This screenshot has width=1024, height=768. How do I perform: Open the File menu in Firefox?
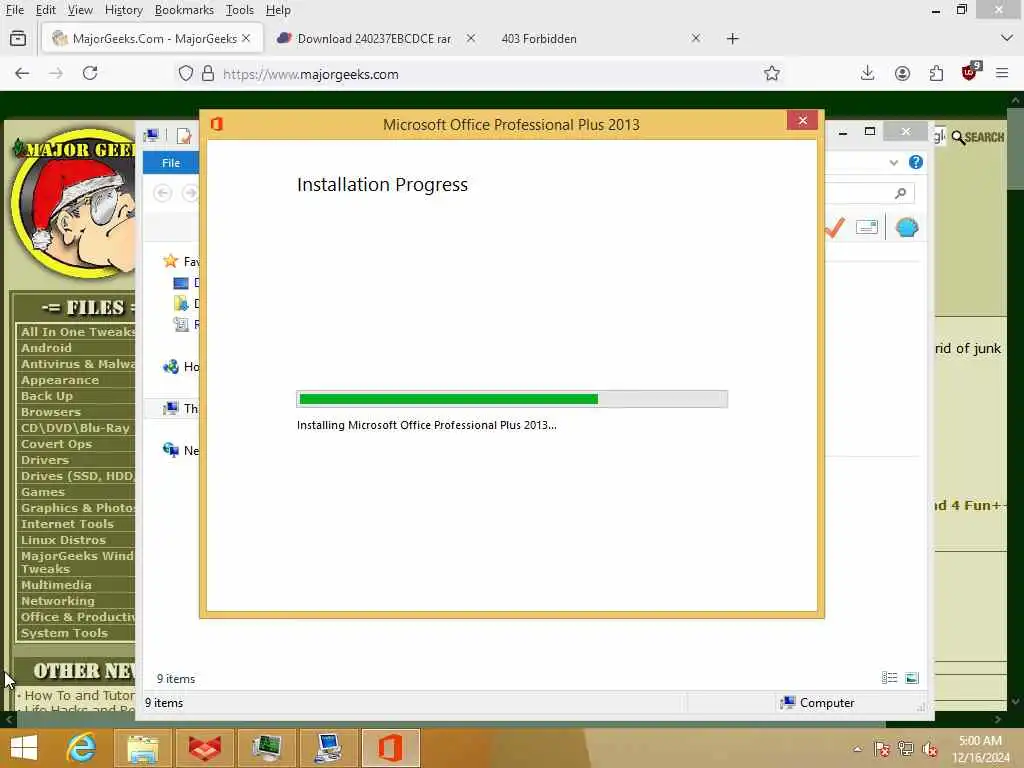pos(15,10)
